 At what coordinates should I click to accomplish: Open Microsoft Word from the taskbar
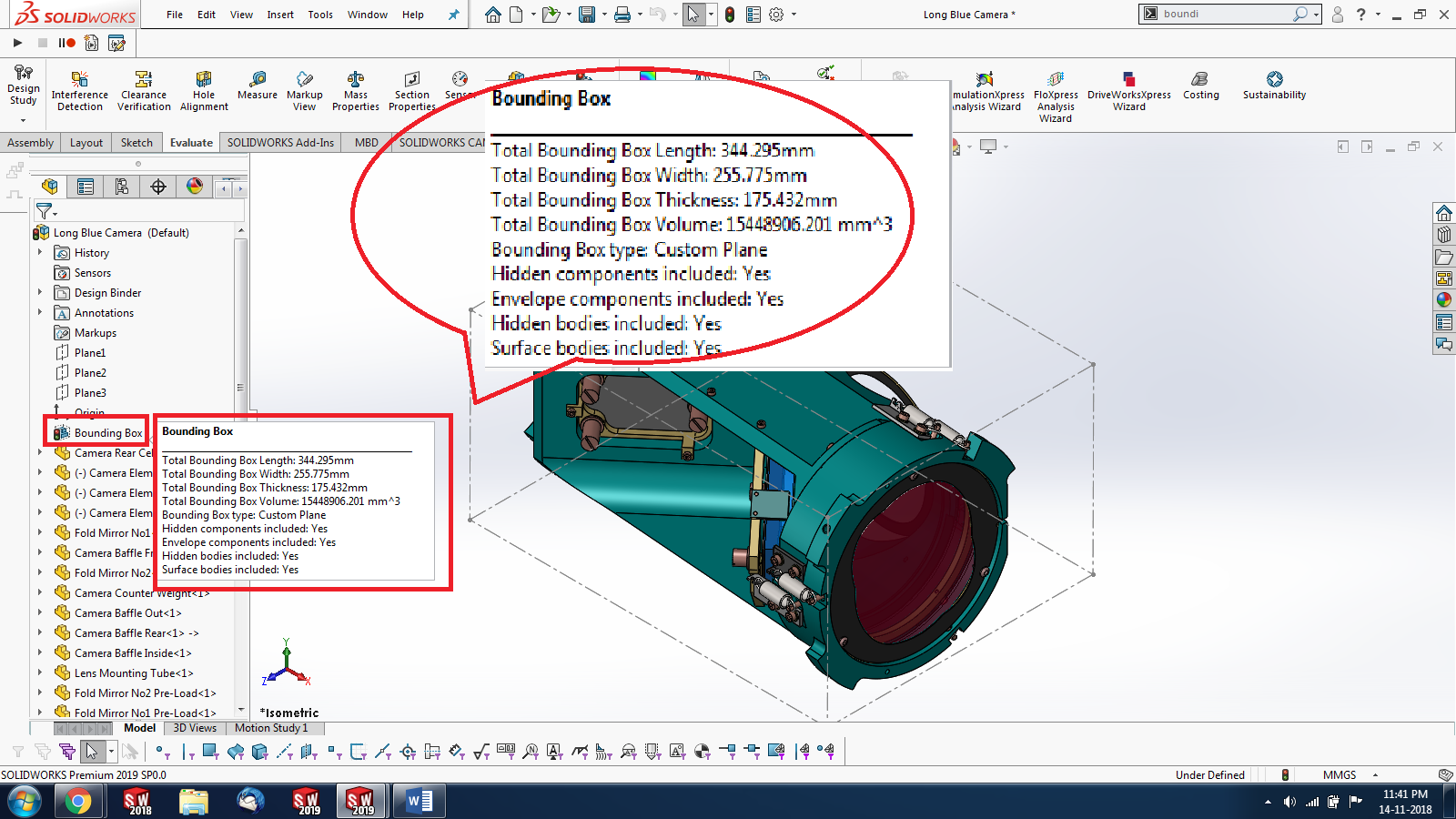[418, 801]
